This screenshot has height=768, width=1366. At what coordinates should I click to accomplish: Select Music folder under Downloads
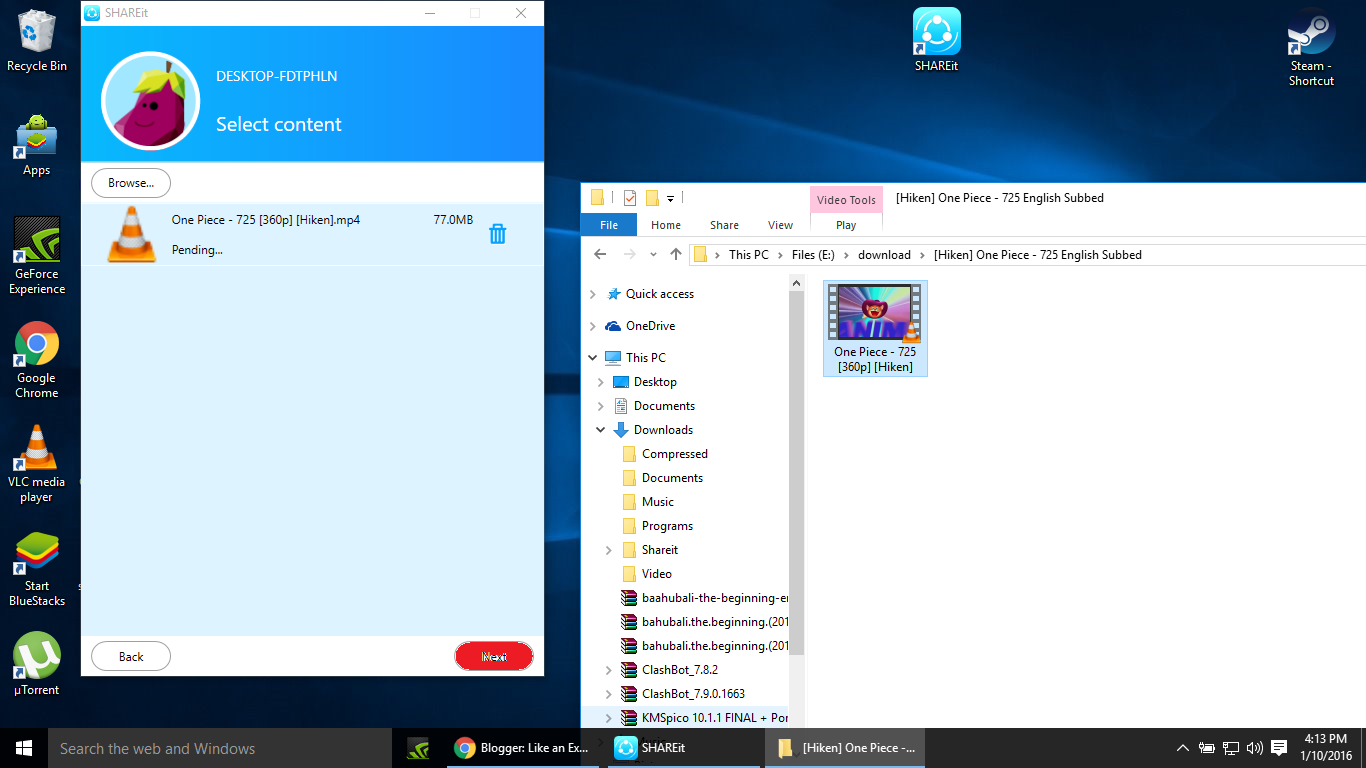(658, 502)
